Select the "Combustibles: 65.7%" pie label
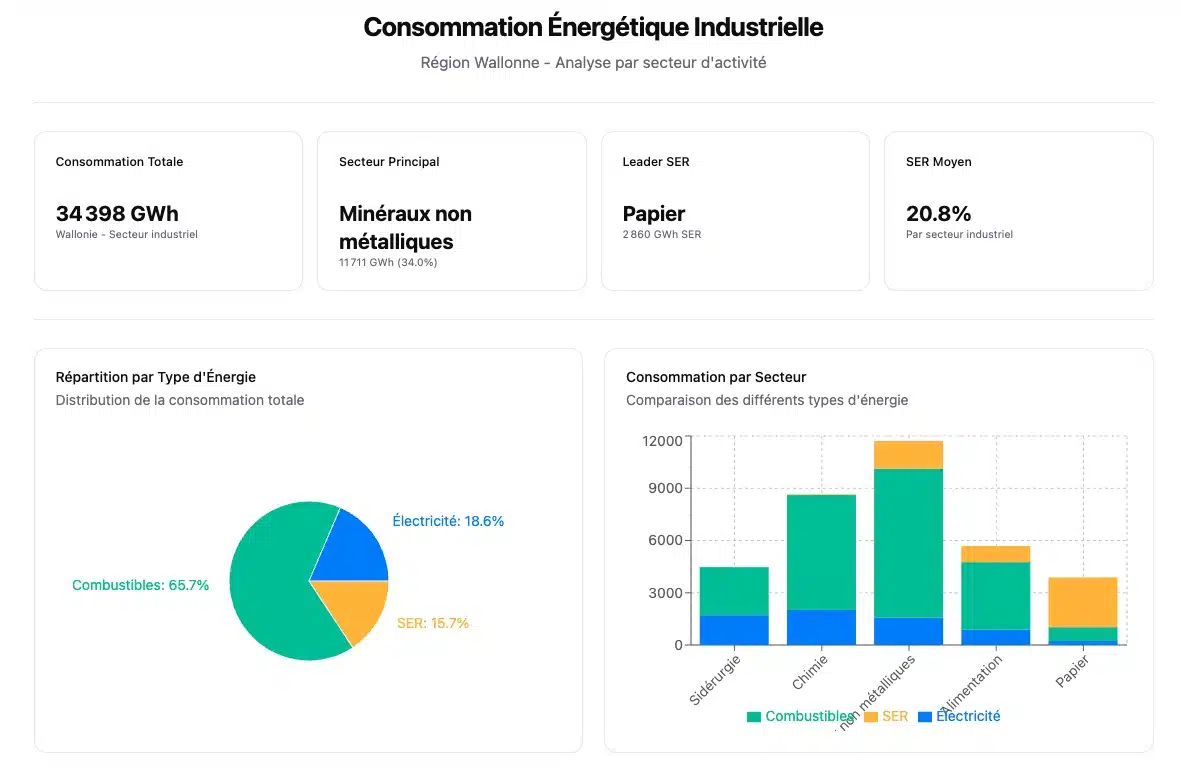Viewport: 1181px width, 770px height. [141, 586]
